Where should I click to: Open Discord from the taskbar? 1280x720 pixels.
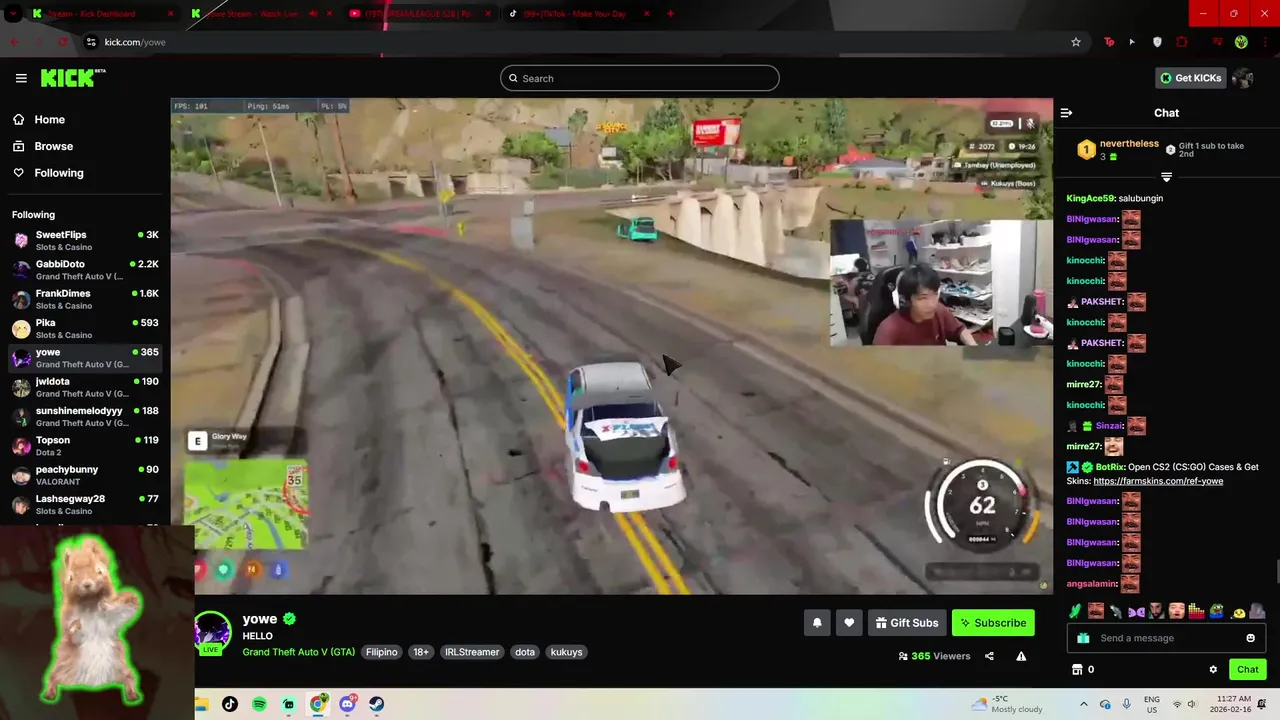point(347,704)
